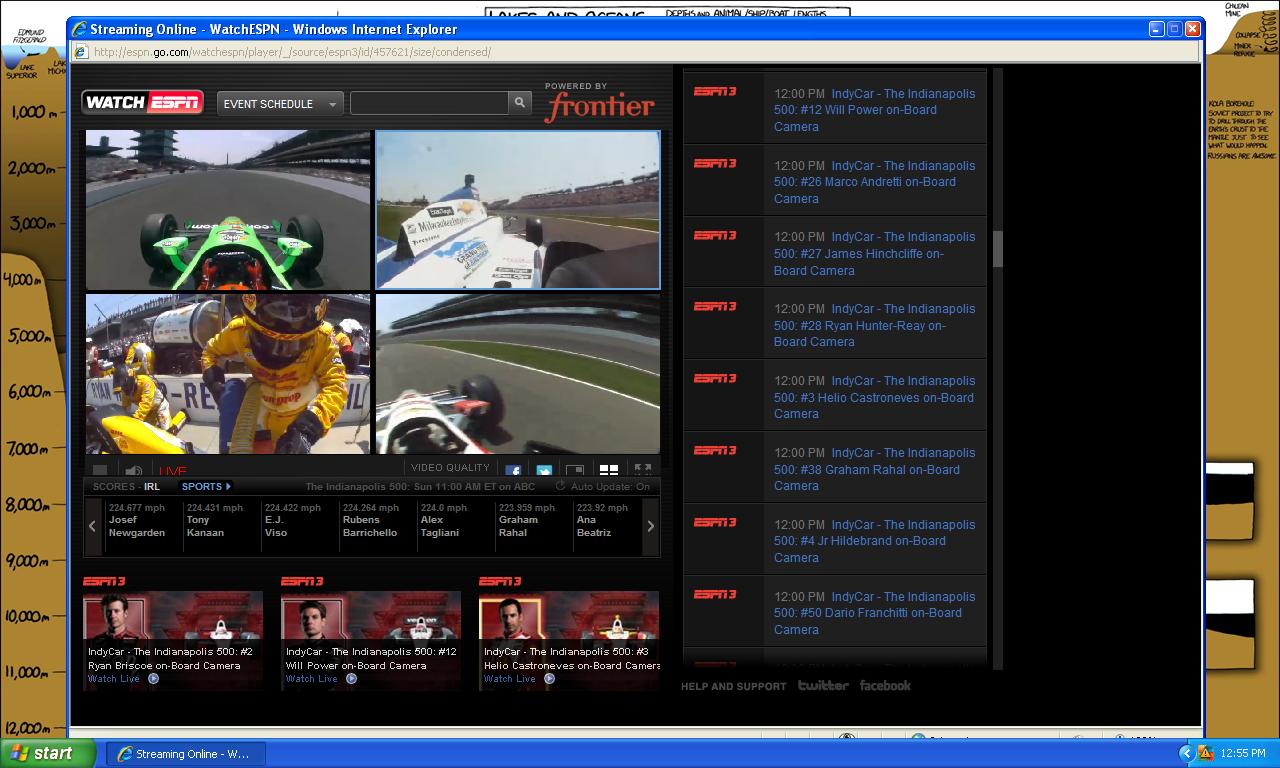Stop the video with the stop button
The image size is (1280, 768).
(100, 470)
